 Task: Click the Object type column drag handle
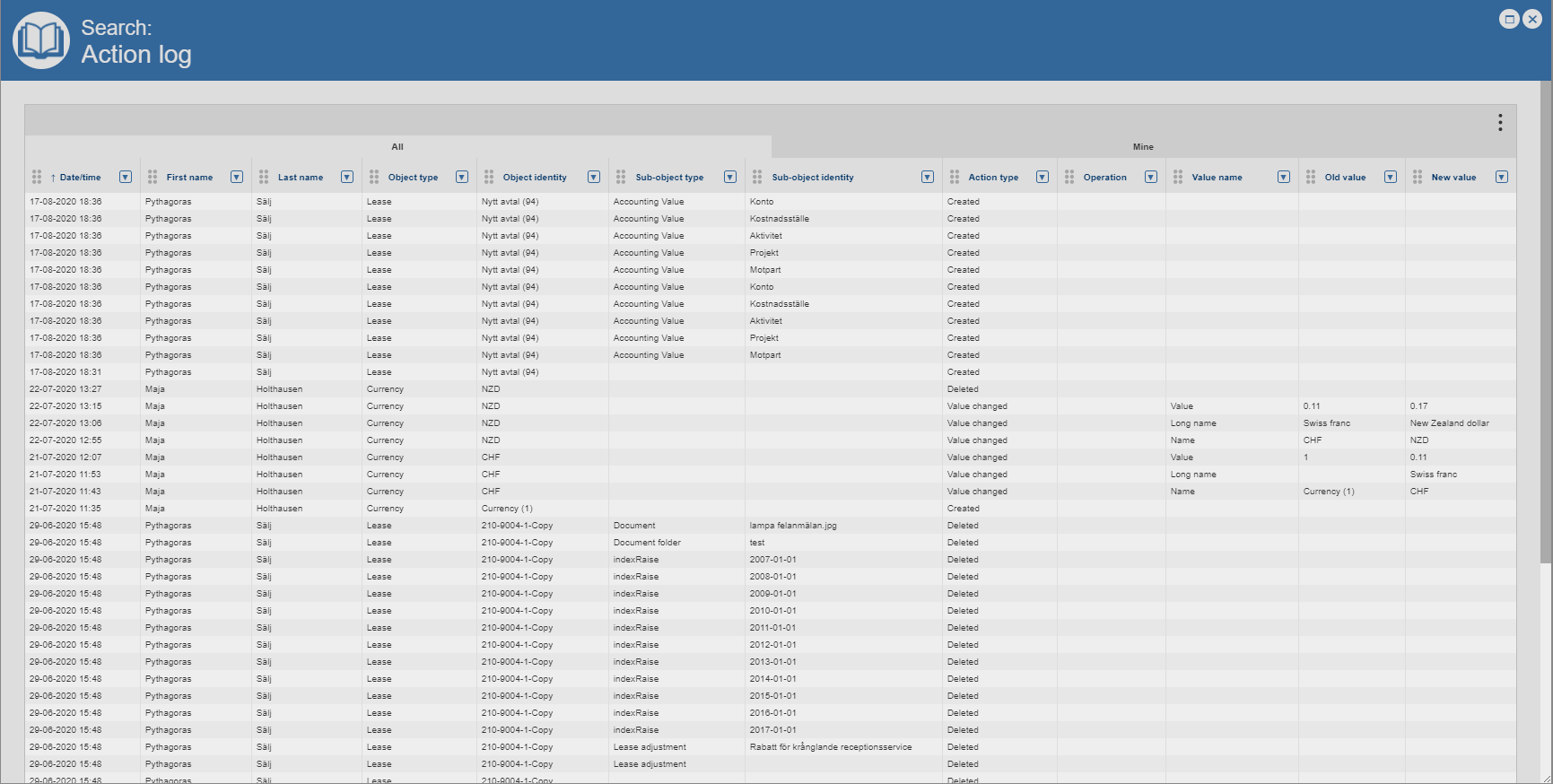click(x=374, y=177)
